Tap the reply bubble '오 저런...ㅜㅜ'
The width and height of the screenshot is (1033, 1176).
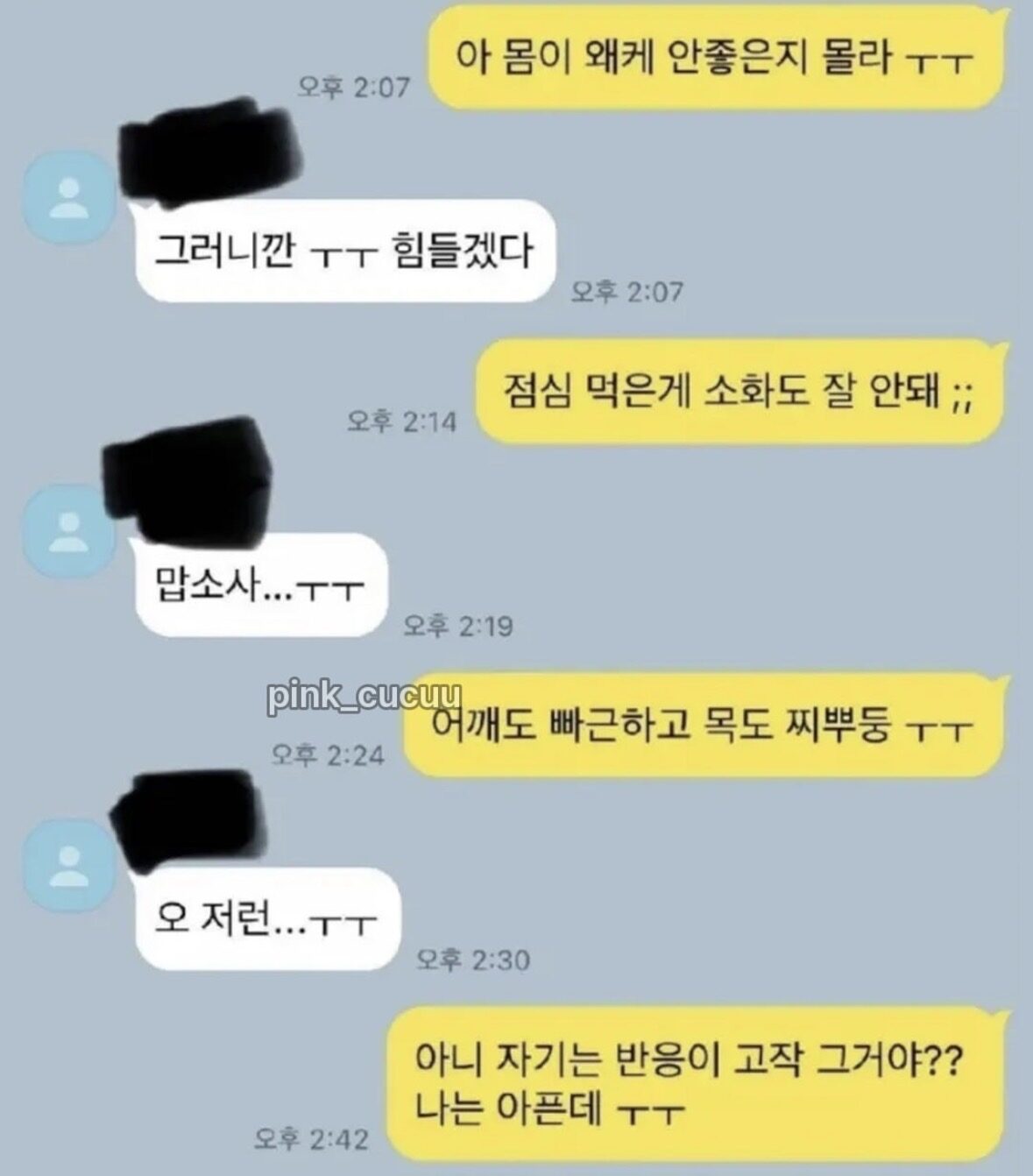point(266,920)
